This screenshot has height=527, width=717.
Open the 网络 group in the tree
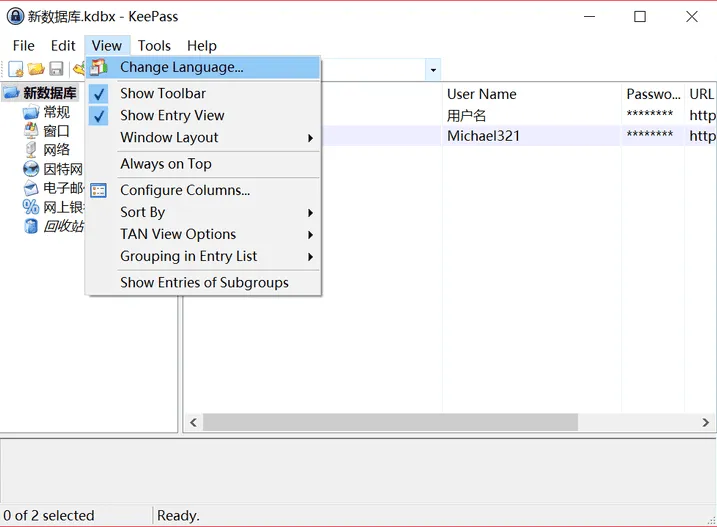tap(56, 150)
